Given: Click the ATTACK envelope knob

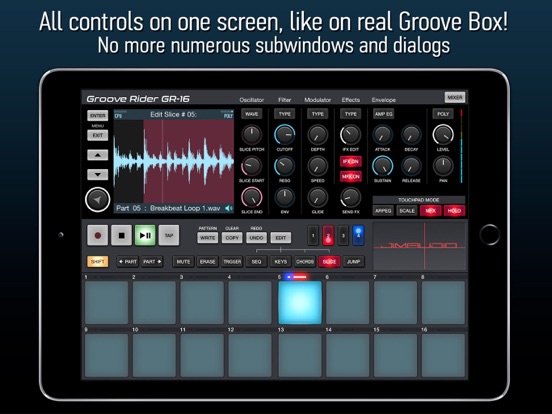Looking at the screenshot, I should click(x=383, y=134).
